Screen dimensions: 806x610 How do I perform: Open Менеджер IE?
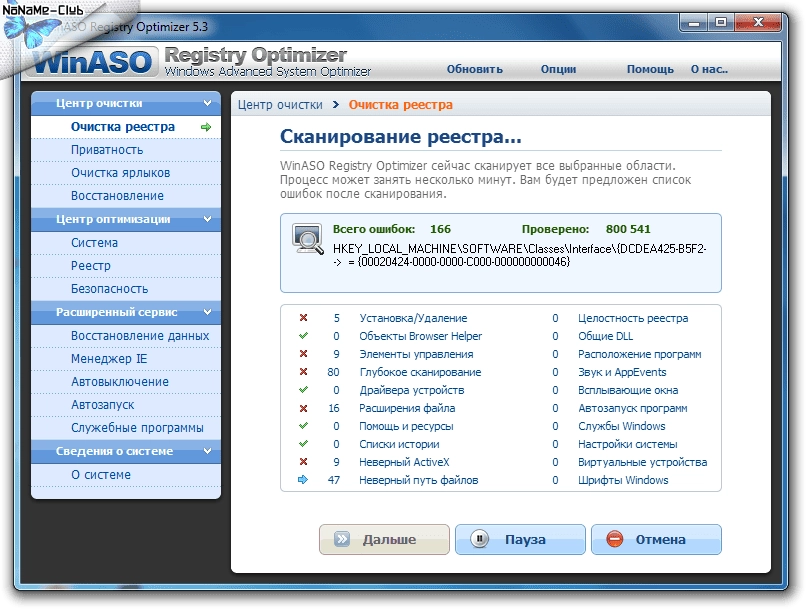[x=126, y=359]
